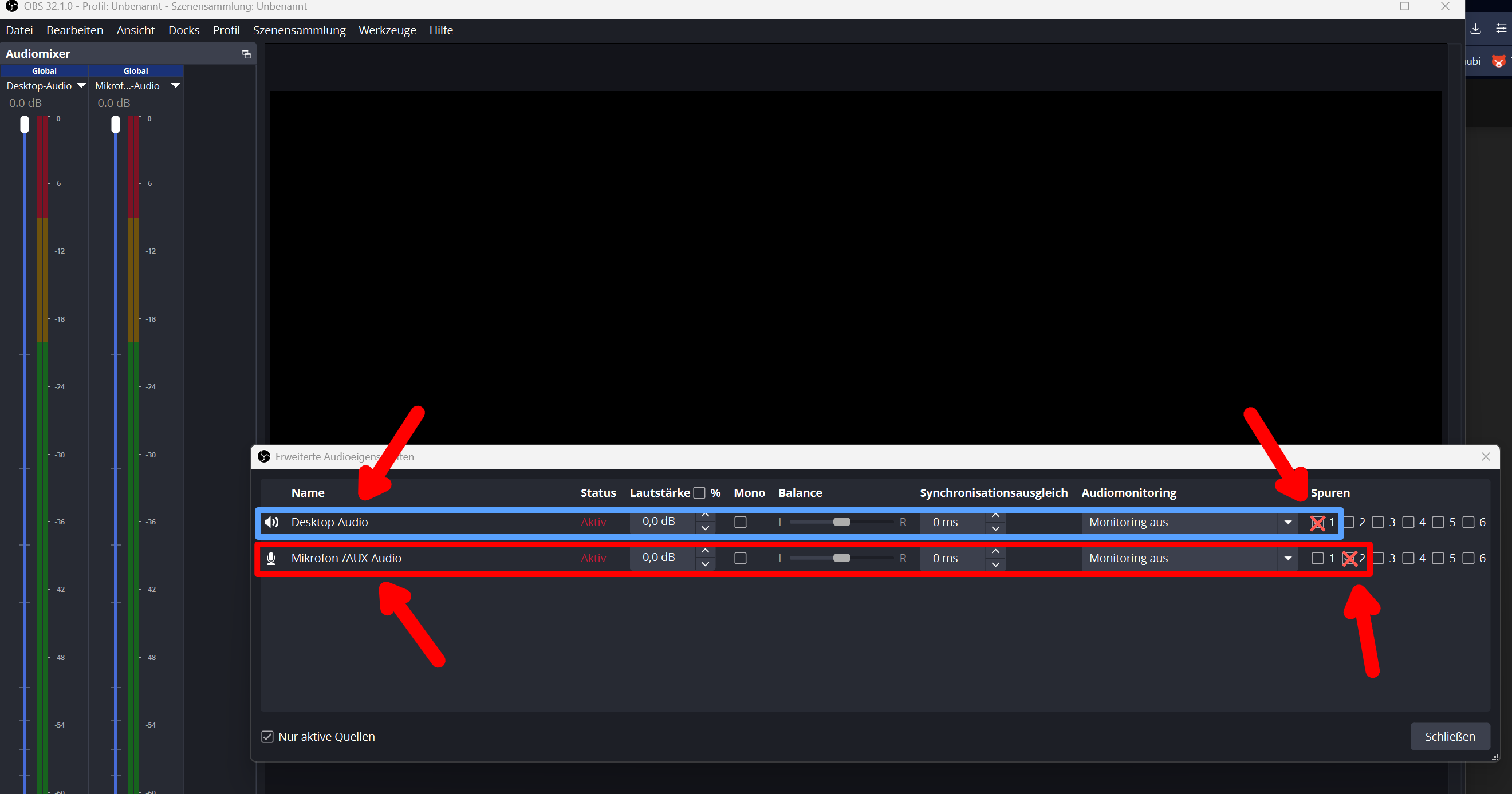This screenshot has width=1512, height=794.
Task: Open the Werkzeuge menu
Action: (387, 30)
